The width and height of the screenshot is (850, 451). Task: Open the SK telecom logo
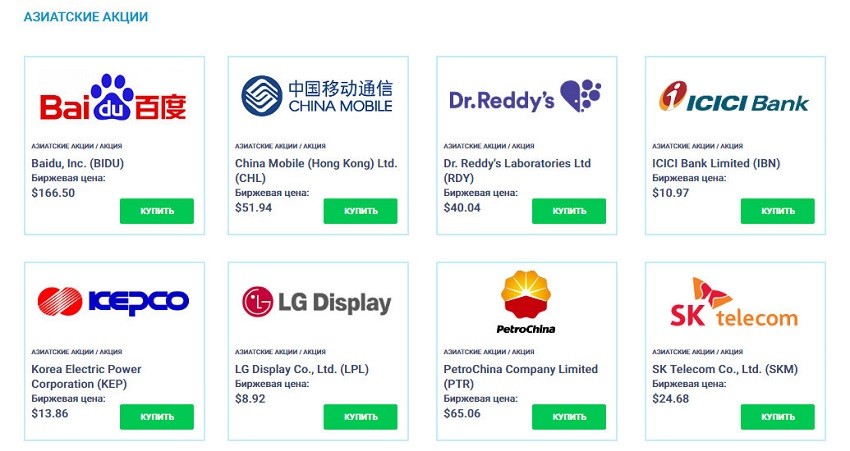coord(734,302)
